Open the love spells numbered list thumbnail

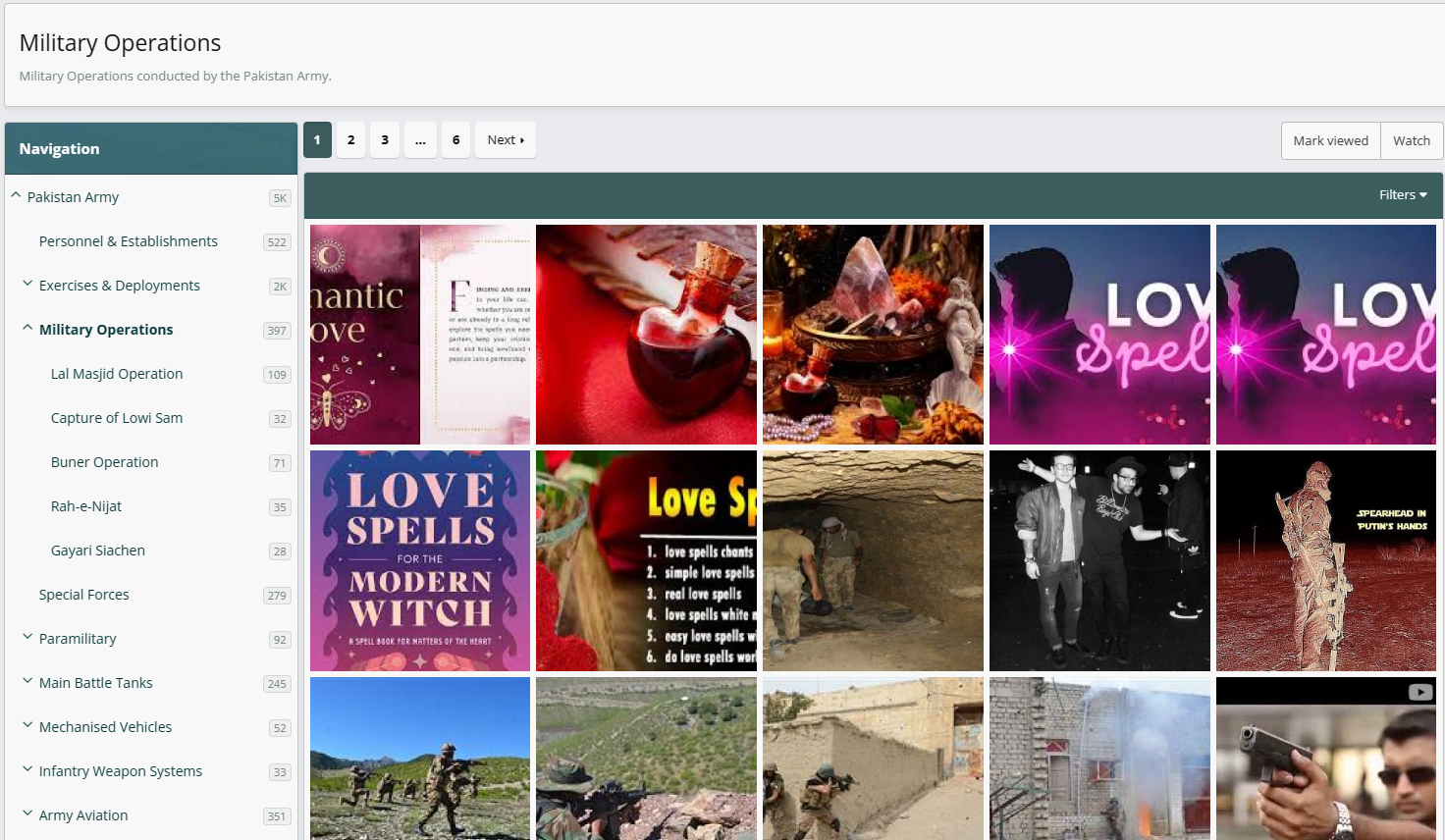646,561
